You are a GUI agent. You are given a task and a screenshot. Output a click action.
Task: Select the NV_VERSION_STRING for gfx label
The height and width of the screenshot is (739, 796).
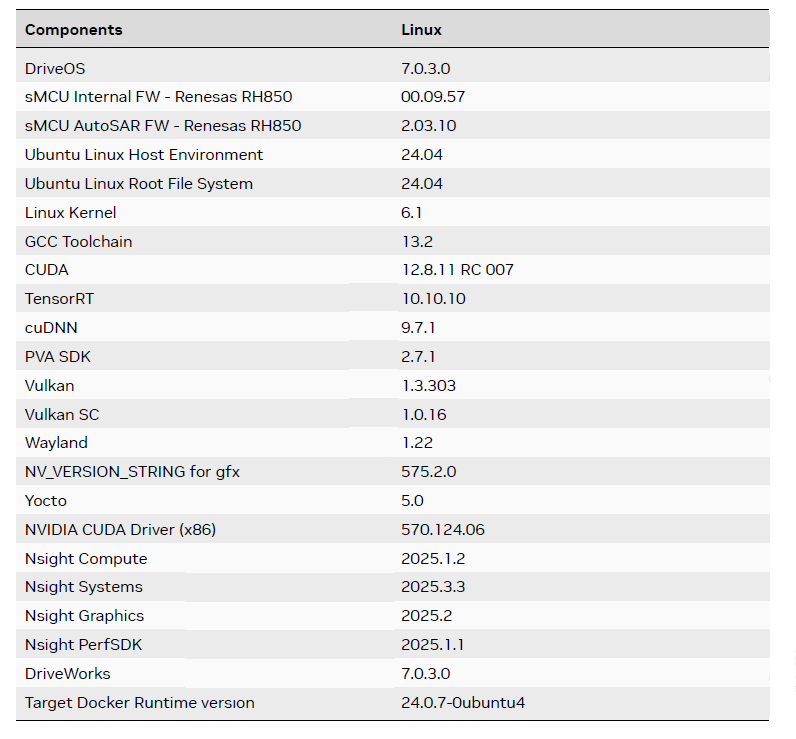coord(132,472)
